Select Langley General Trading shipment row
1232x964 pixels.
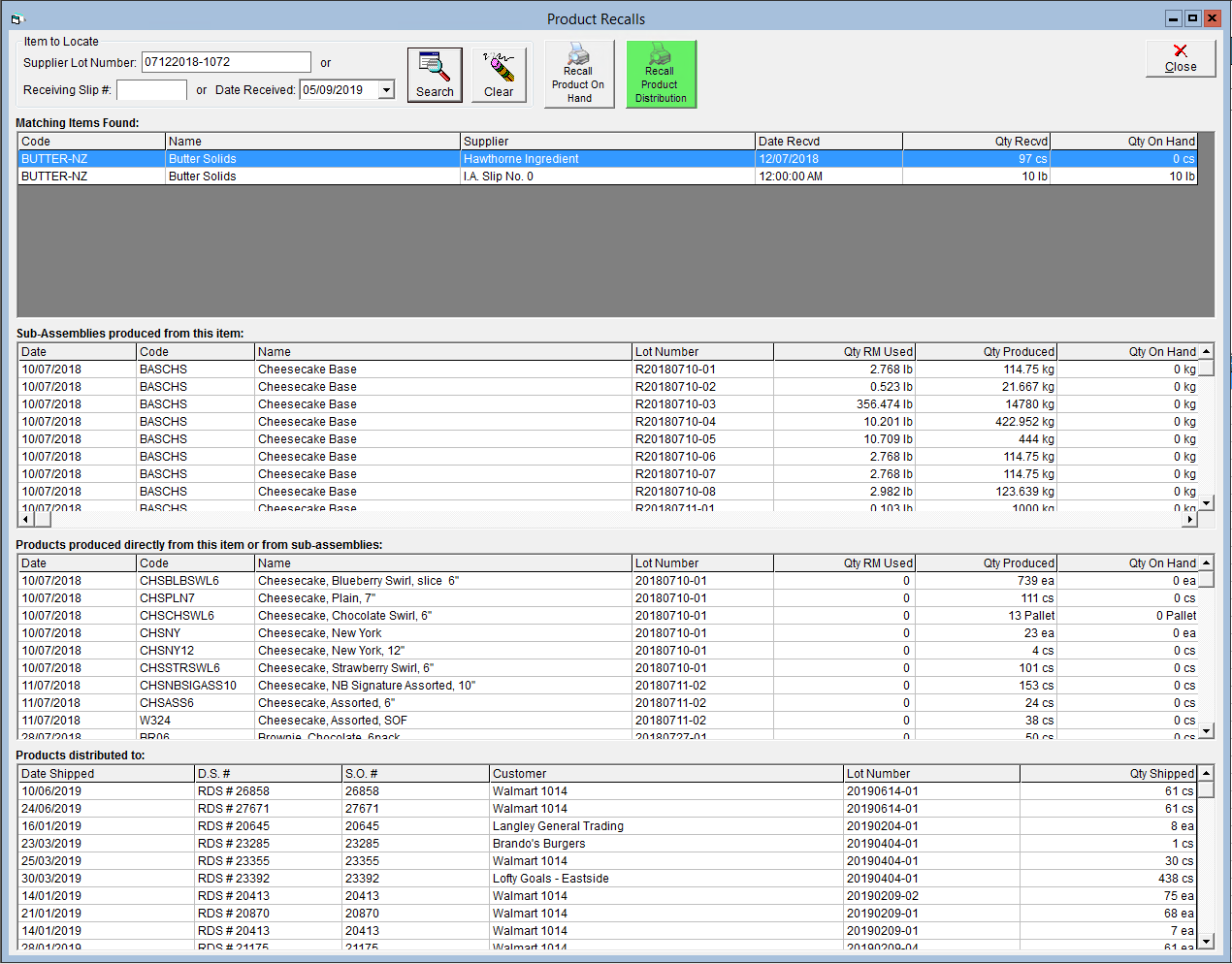[x=607, y=826]
